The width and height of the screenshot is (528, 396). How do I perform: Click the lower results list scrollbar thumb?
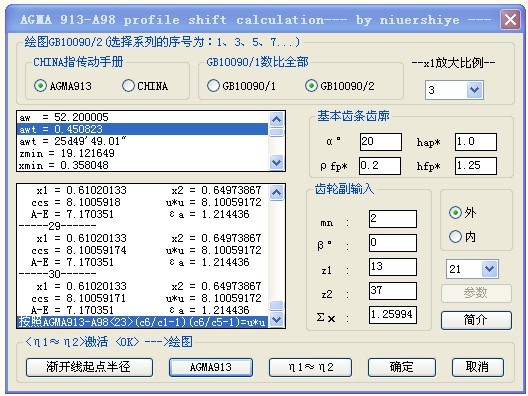click(276, 305)
